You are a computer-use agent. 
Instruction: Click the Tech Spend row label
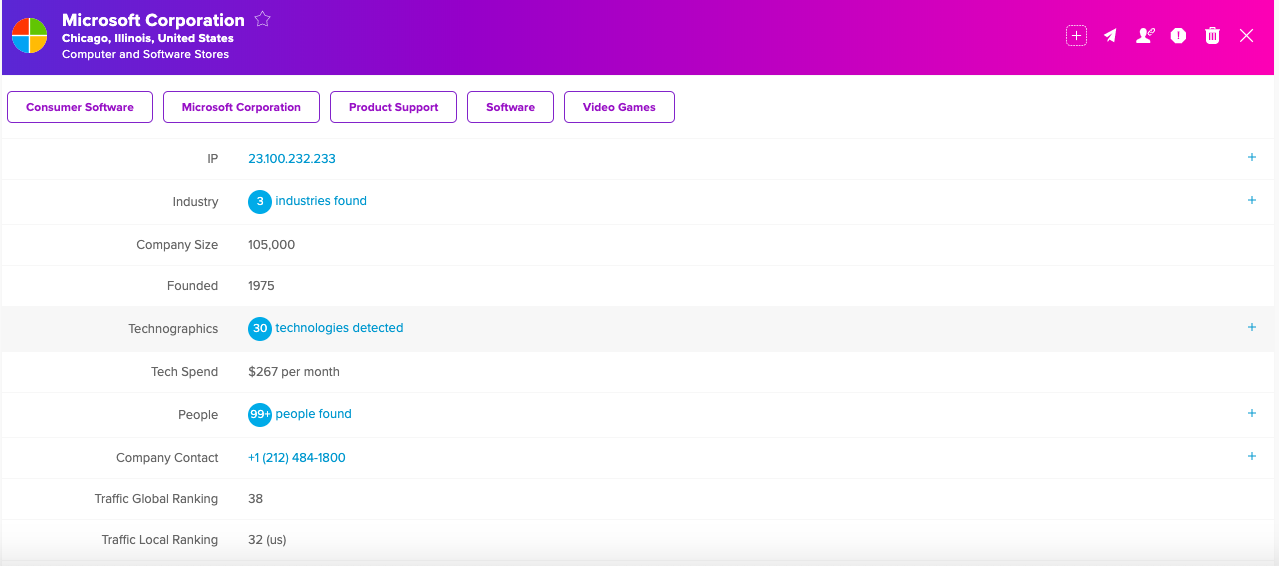click(x=184, y=372)
